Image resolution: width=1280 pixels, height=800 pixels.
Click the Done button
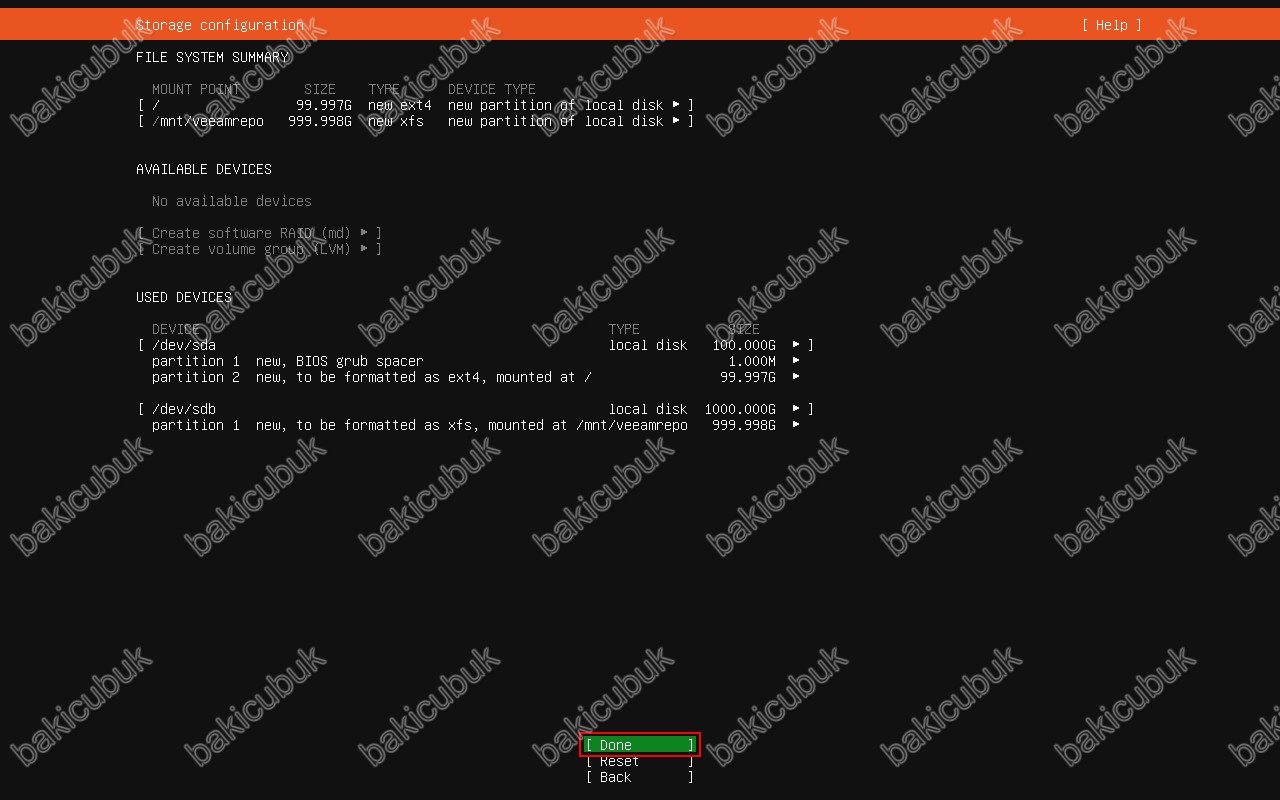click(639, 745)
